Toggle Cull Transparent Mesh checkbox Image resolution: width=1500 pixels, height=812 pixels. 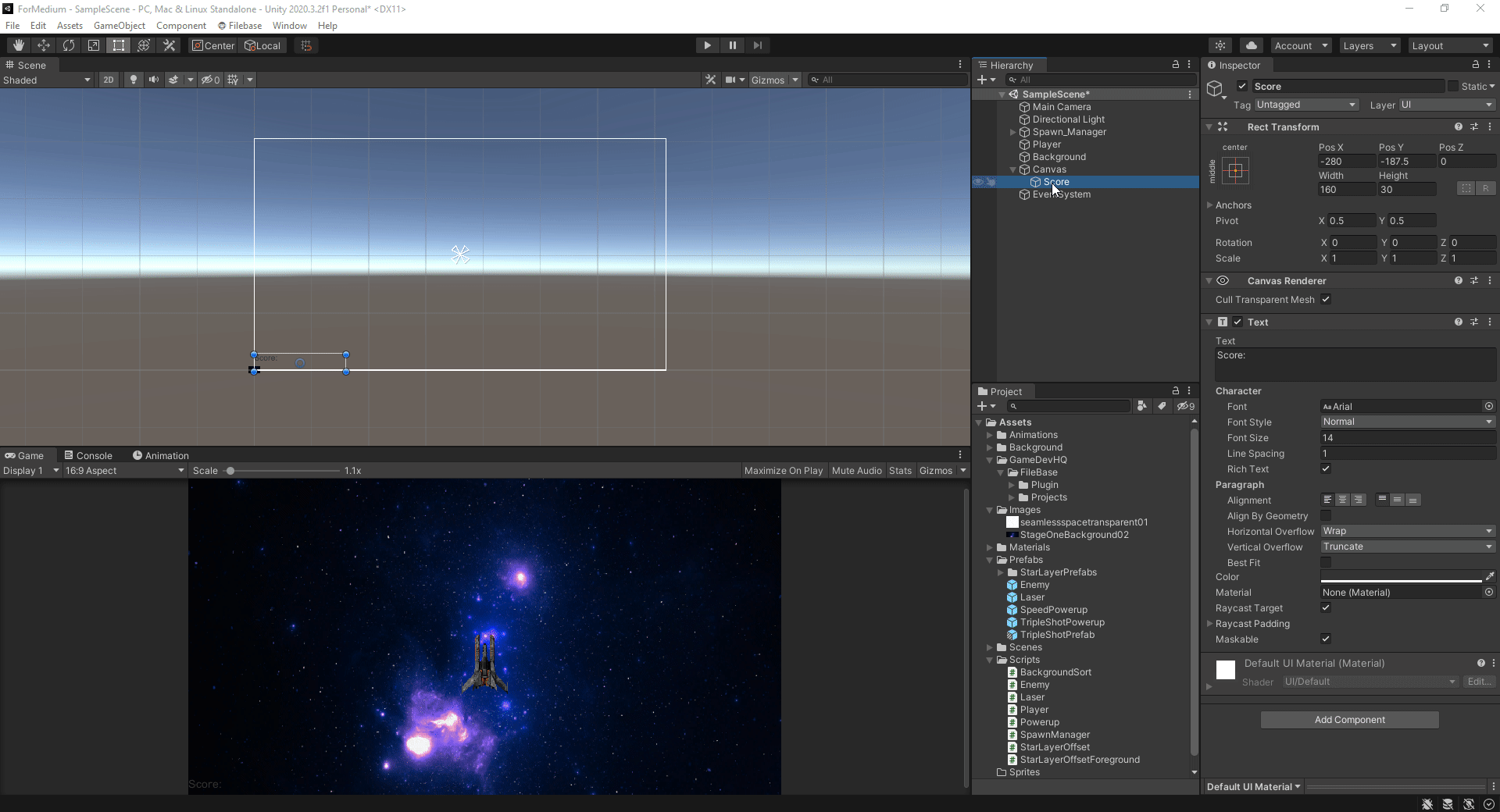pos(1326,299)
